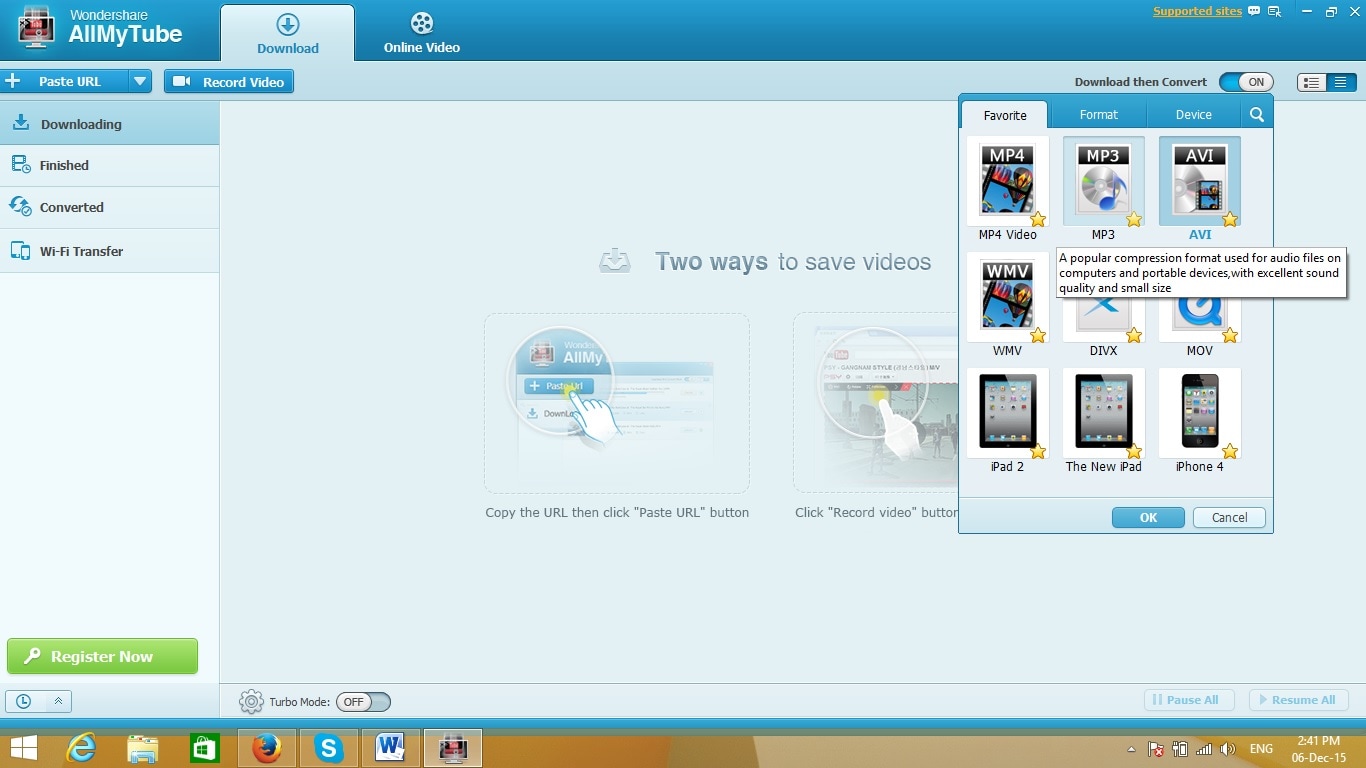Open the scheduler clock icon

23,702
